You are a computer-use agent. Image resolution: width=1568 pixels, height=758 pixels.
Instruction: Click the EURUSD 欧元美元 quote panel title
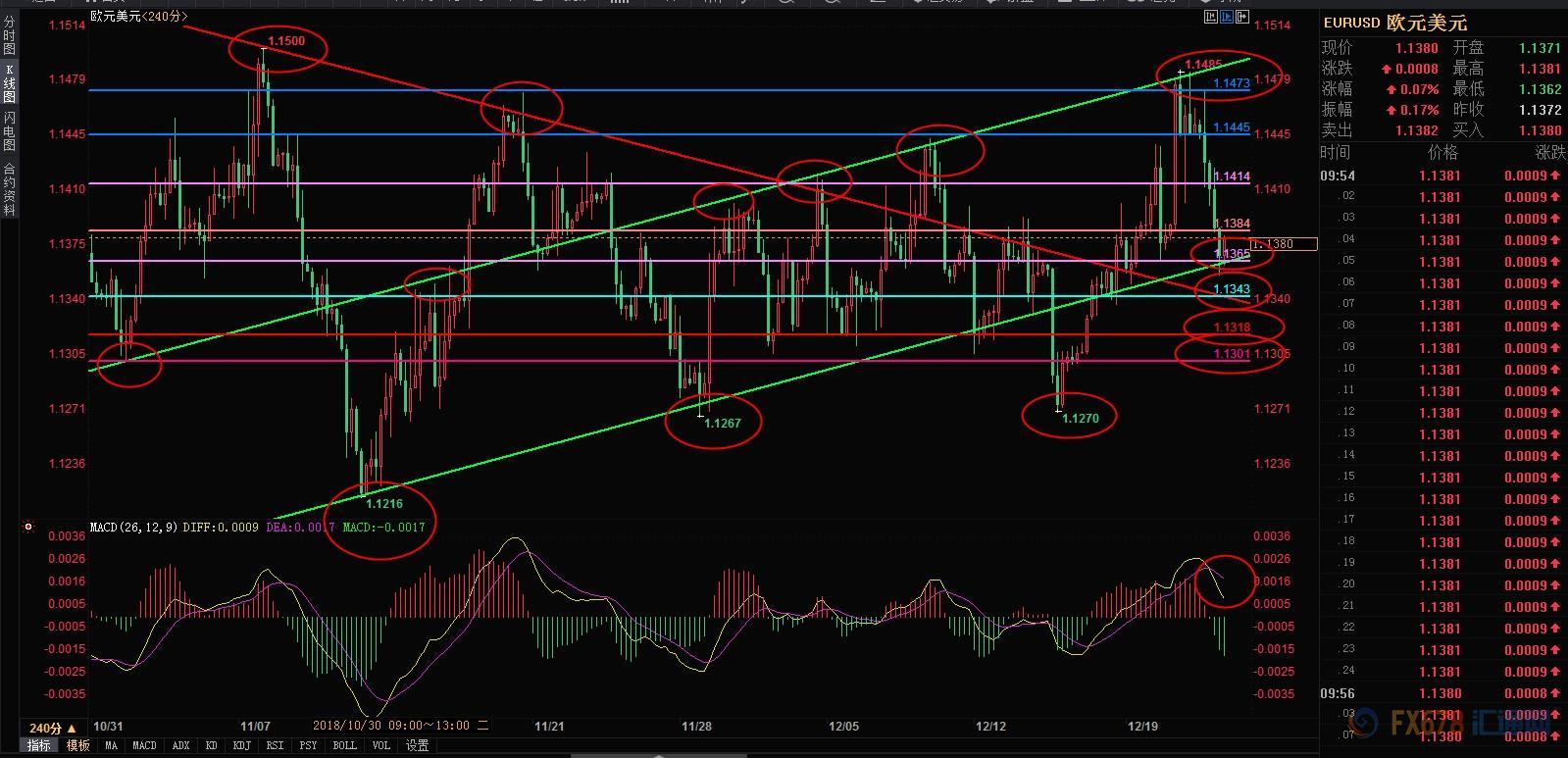1394,23
